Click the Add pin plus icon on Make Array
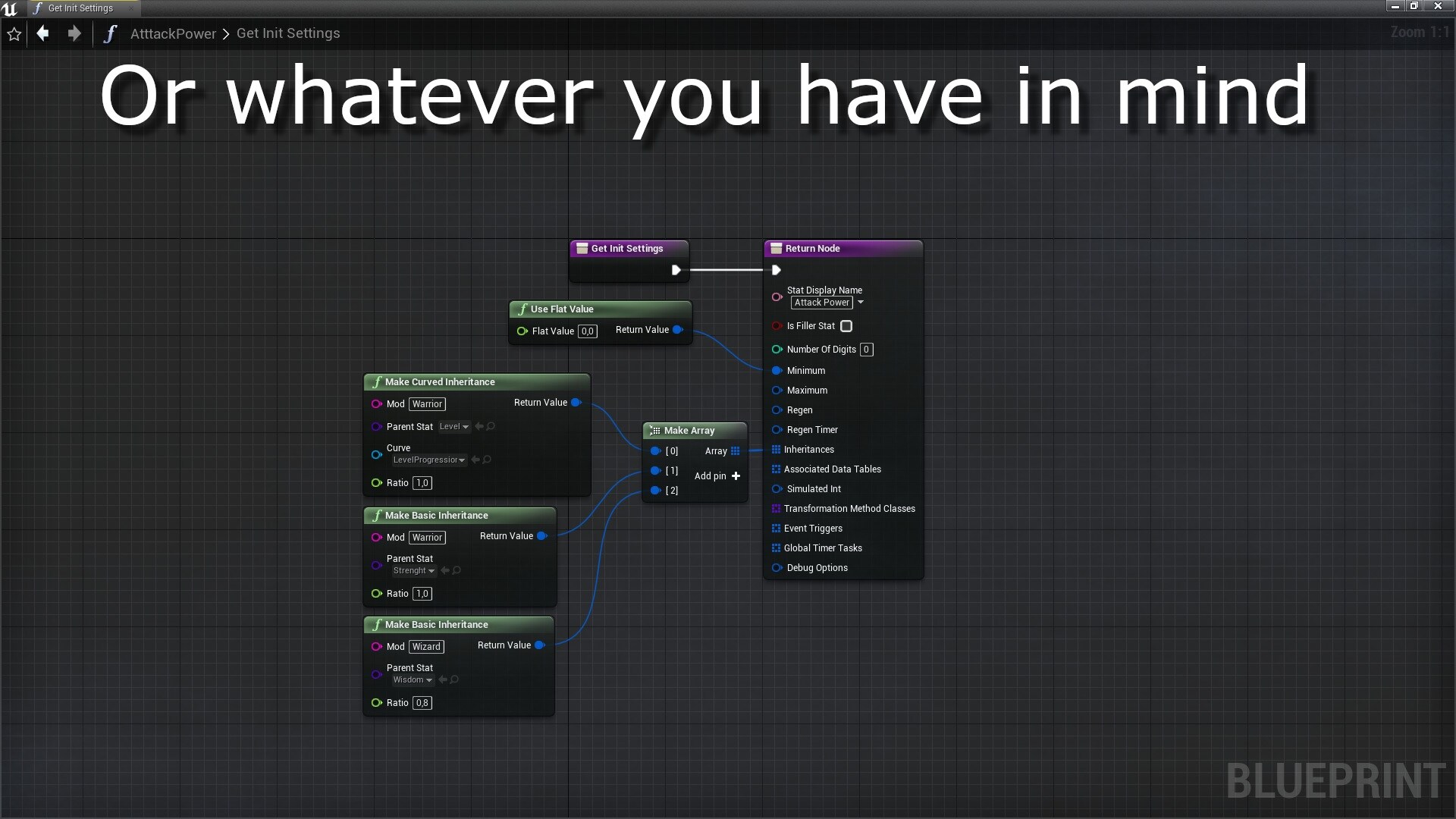The width and height of the screenshot is (1456, 819). (x=736, y=476)
